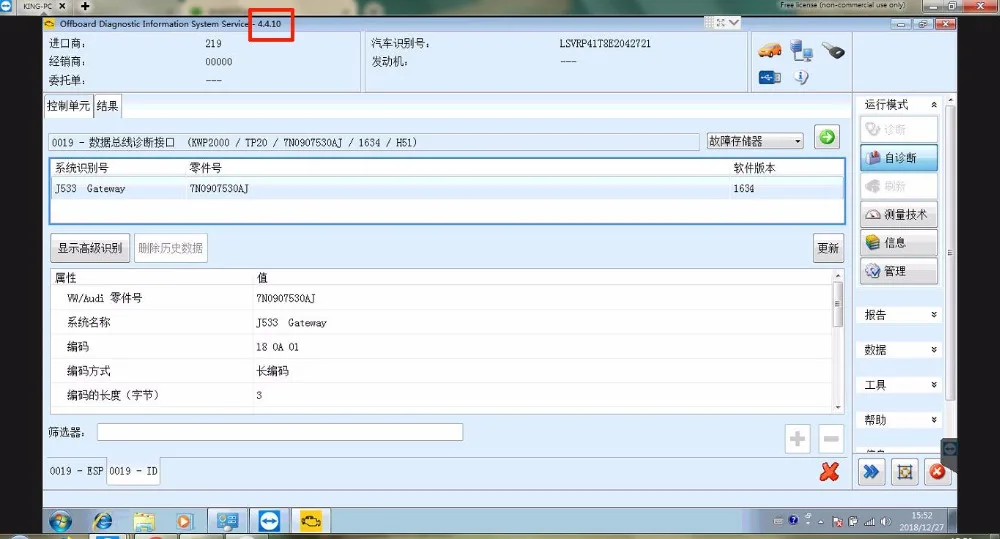Screen dimensions: 1000x539
Task: Click the car key ignition icon
Action: (833, 50)
